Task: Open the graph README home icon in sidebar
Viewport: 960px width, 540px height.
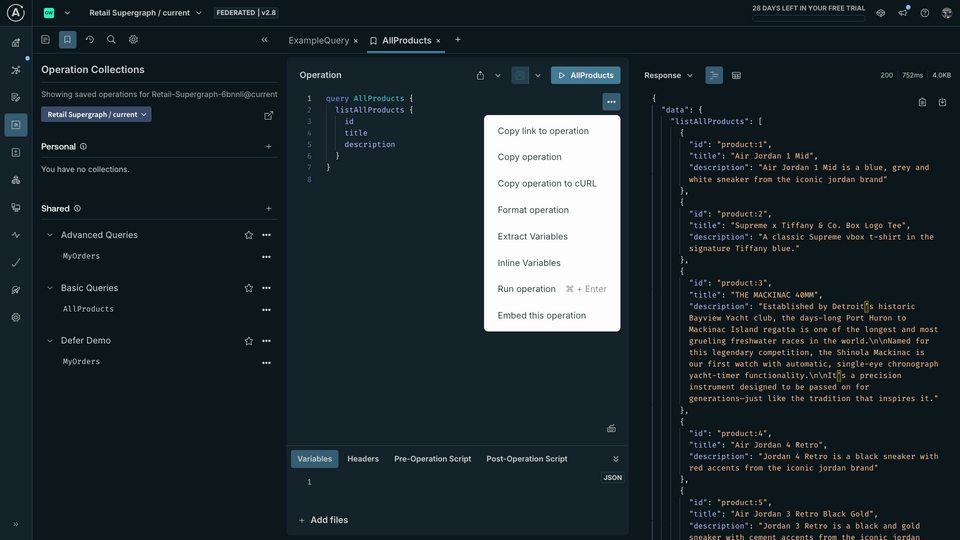Action: 16,42
